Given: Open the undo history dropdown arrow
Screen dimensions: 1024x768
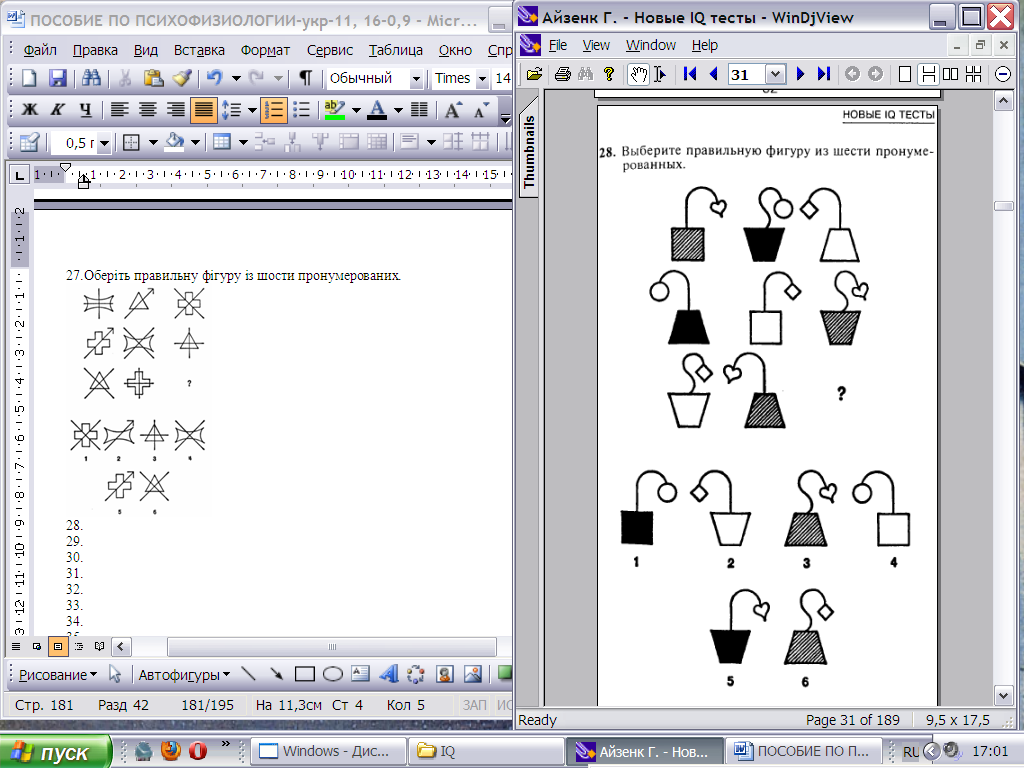Looking at the screenshot, I should pos(236,78).
